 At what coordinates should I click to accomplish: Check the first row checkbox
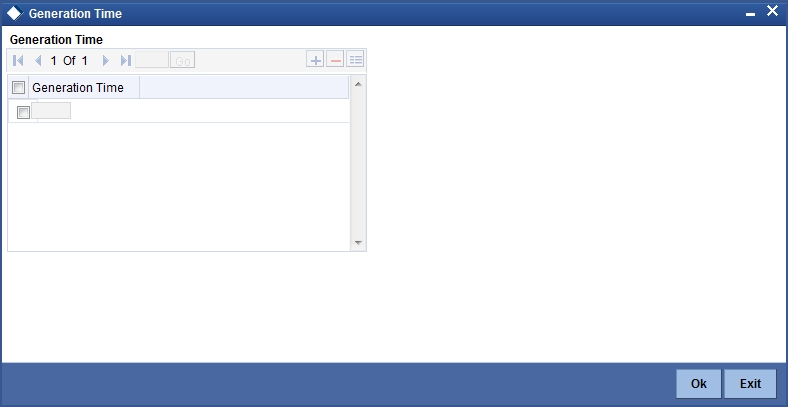(x=23, y=112)
